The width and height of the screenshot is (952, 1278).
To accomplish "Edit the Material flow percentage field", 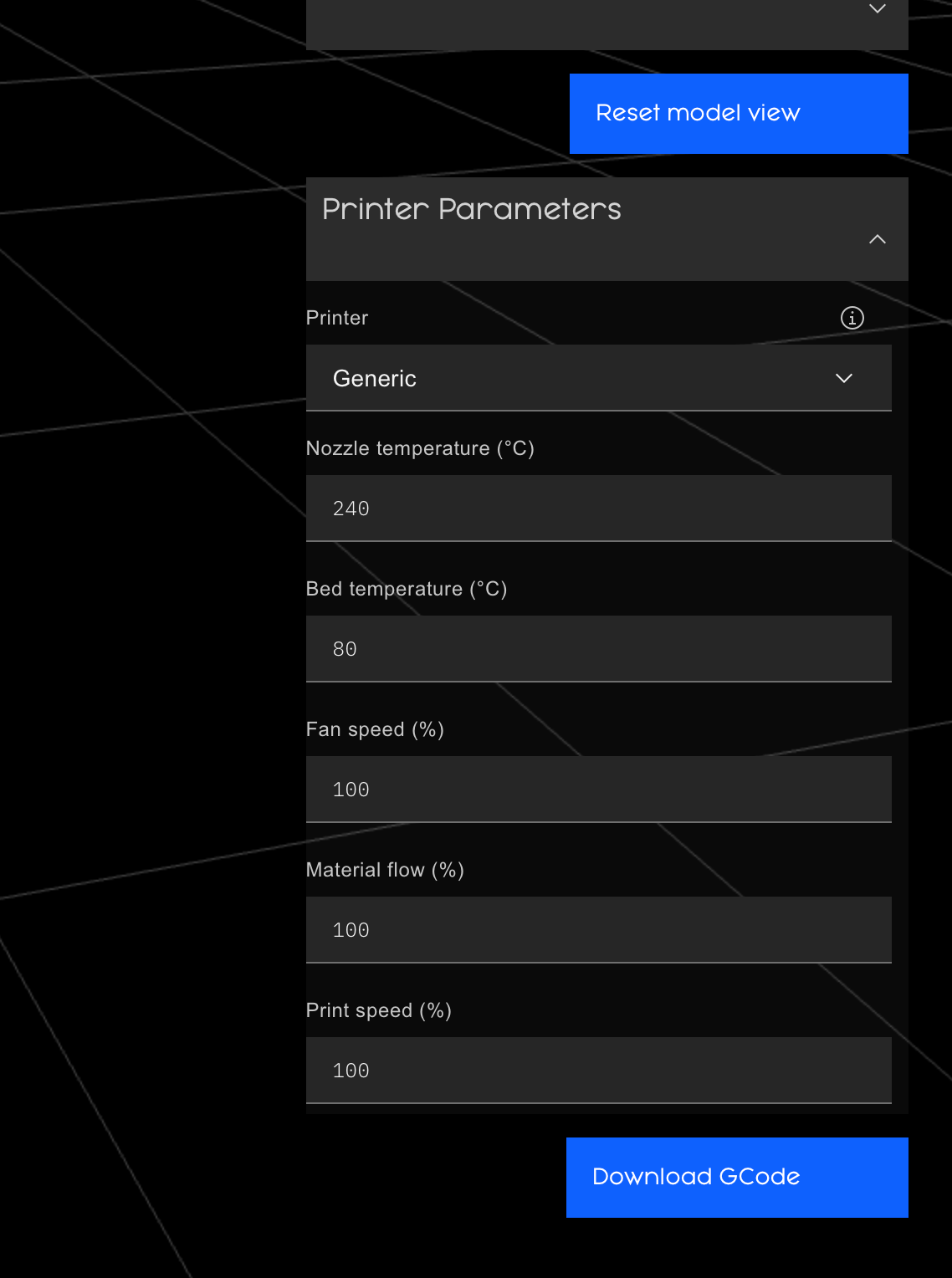I will click(599, 930).
